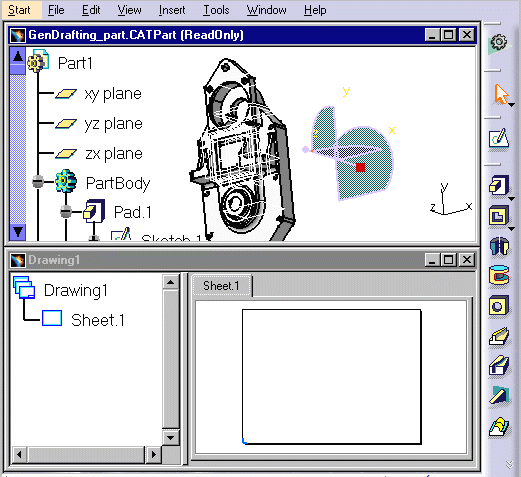Click the Part1 gear document icon
This screenshot has width=521, height=477.
point(38,60)
